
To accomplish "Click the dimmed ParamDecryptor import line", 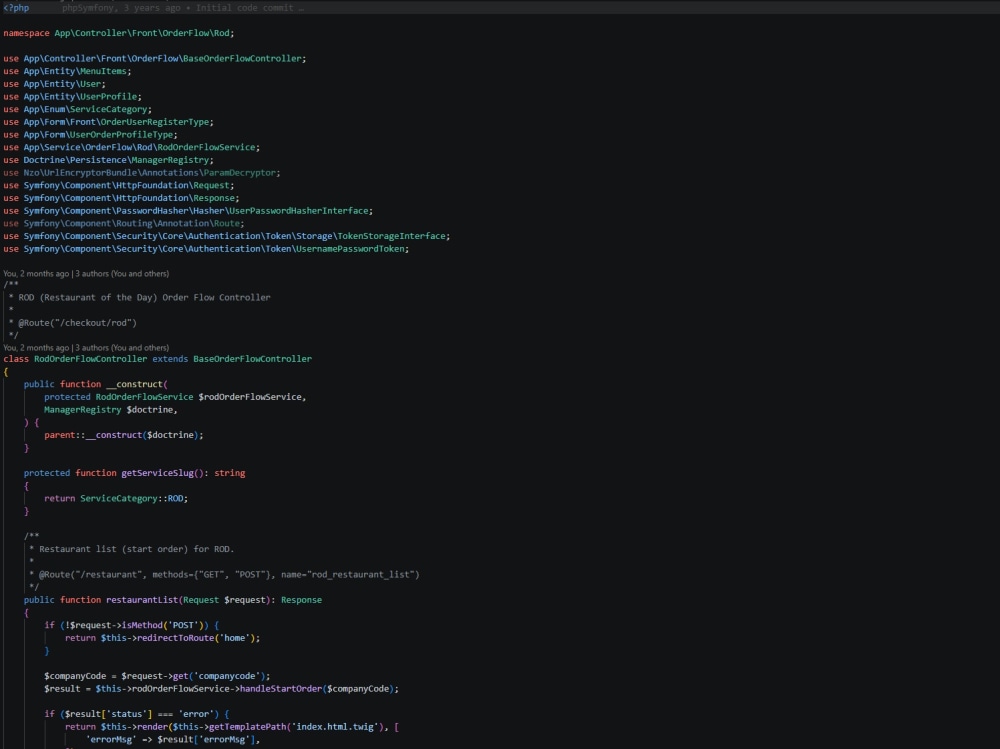I will 142,173.
